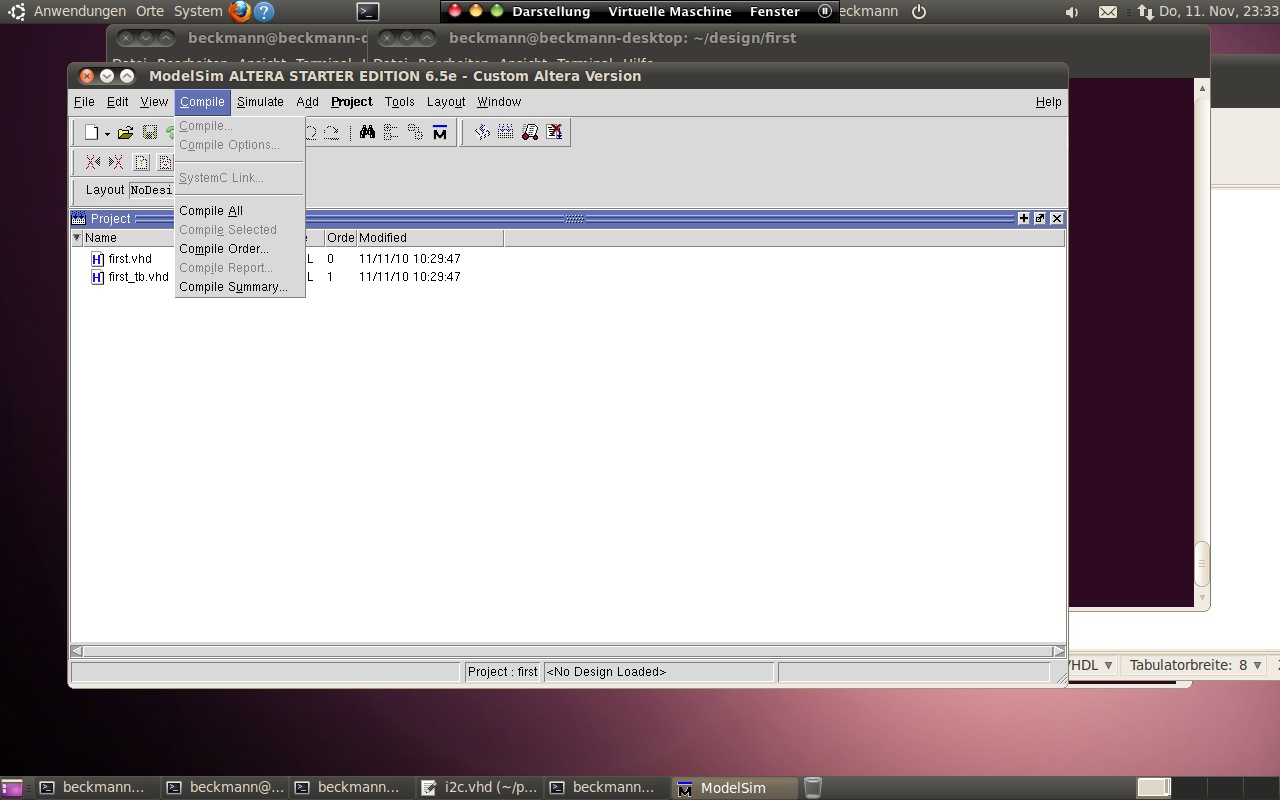Click the Save disk toolbar icon

click(150, 132)
